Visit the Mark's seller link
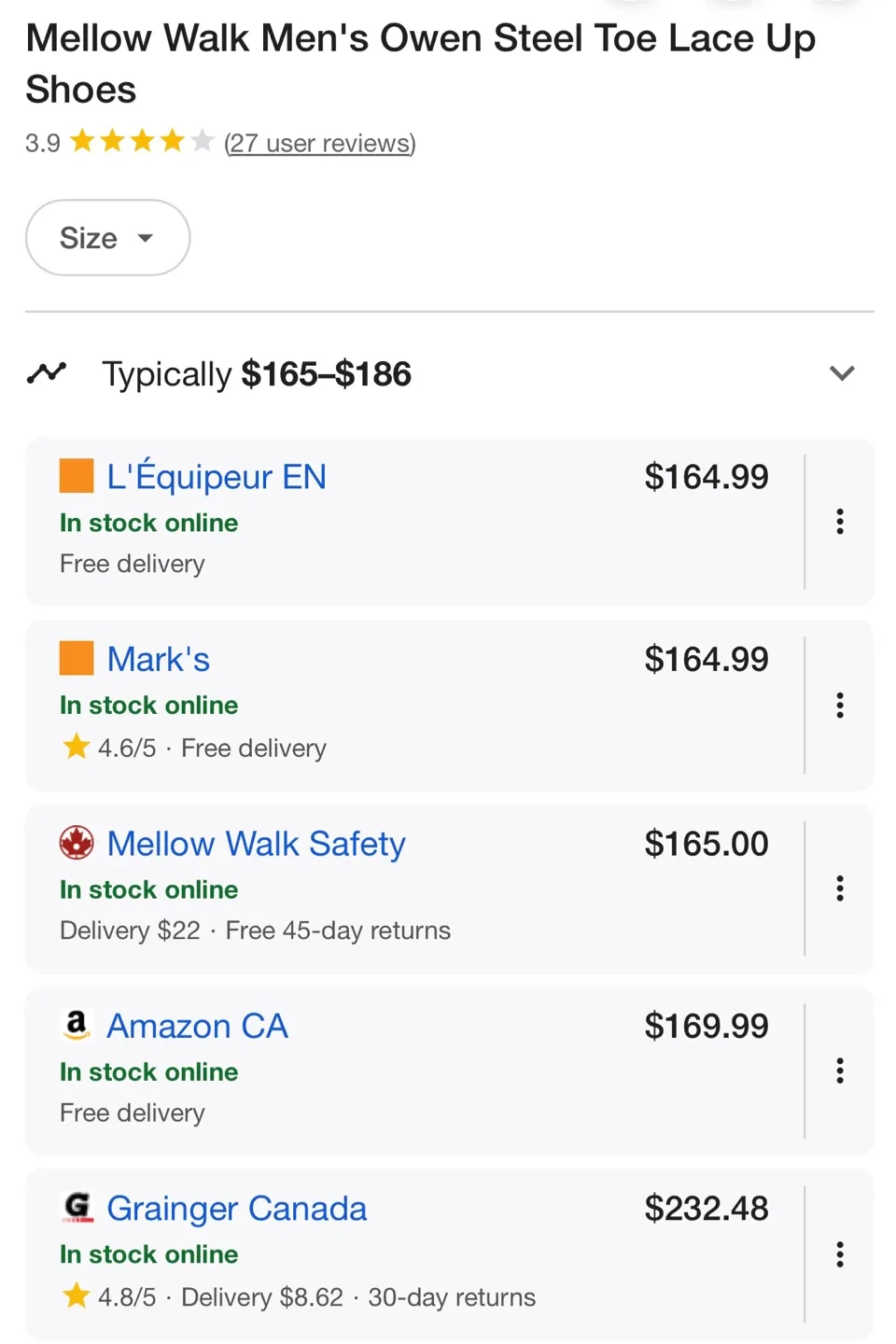896x1344 pixels. pyautogui.click(x=158, y=658)
